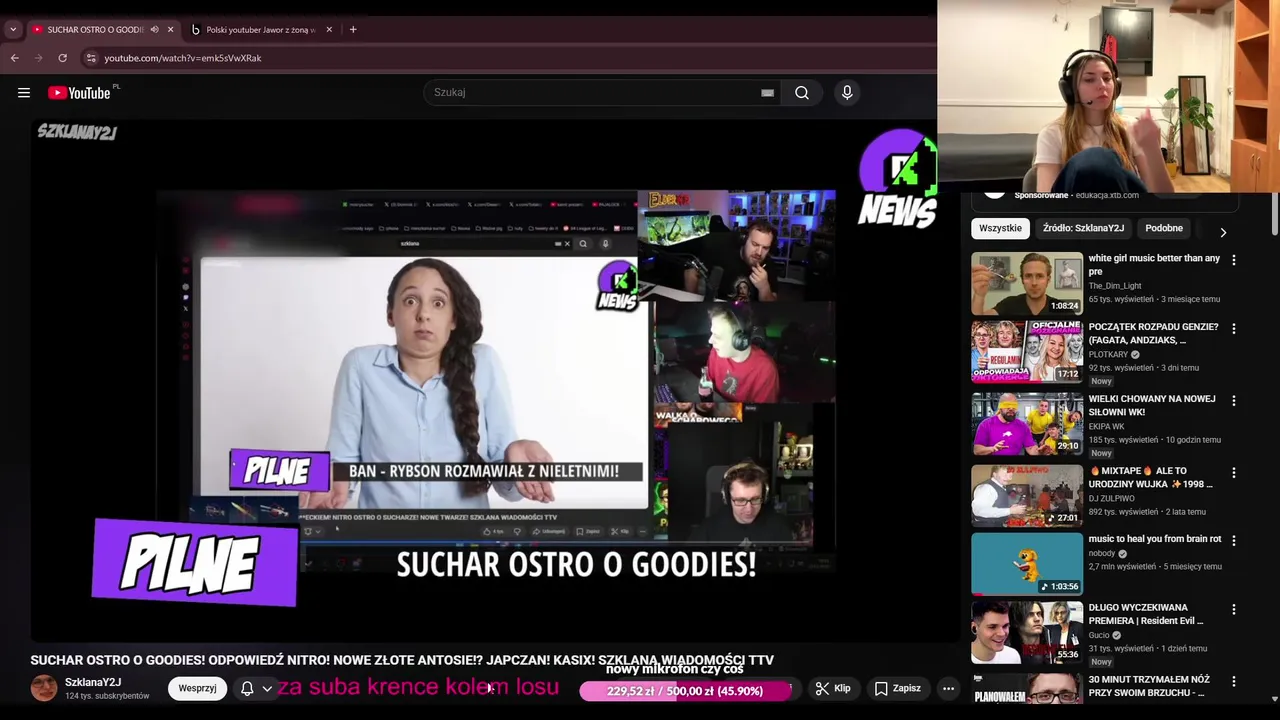
Task: Open options menu for white girl music video
Action: [x=1233, y=260]
